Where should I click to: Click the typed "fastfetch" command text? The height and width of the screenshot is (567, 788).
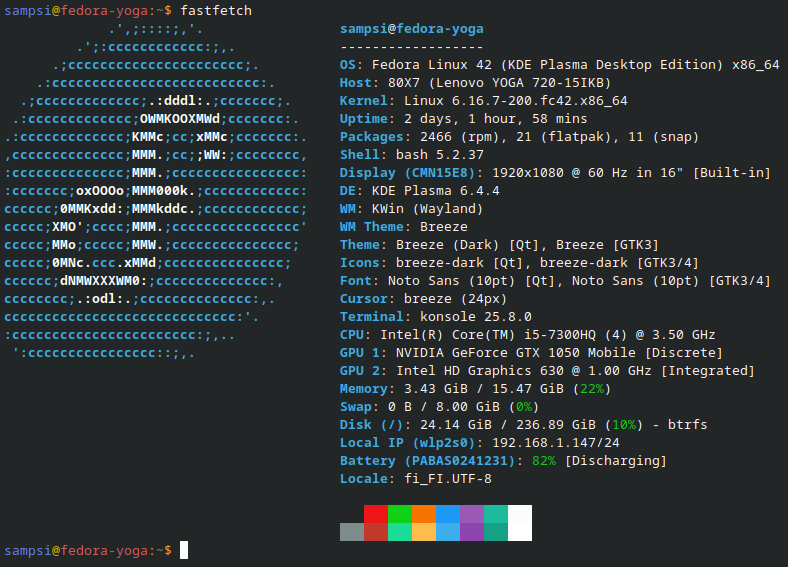[x=216, y=10]
